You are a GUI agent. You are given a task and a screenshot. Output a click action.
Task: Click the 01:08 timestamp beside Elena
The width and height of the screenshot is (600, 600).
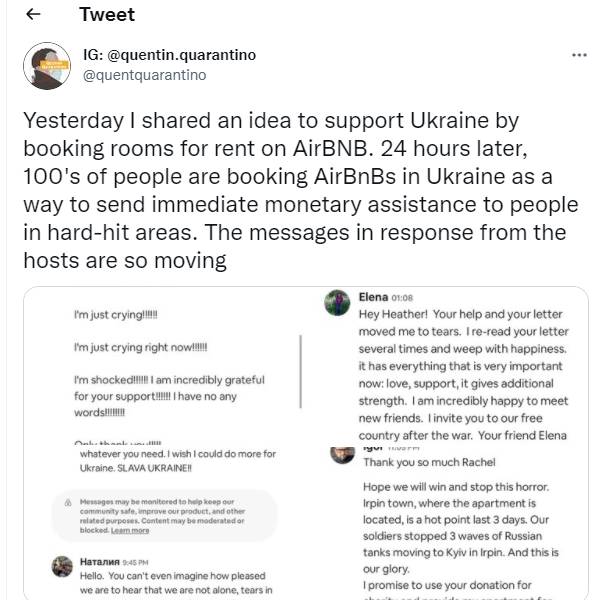coord(406,297)
